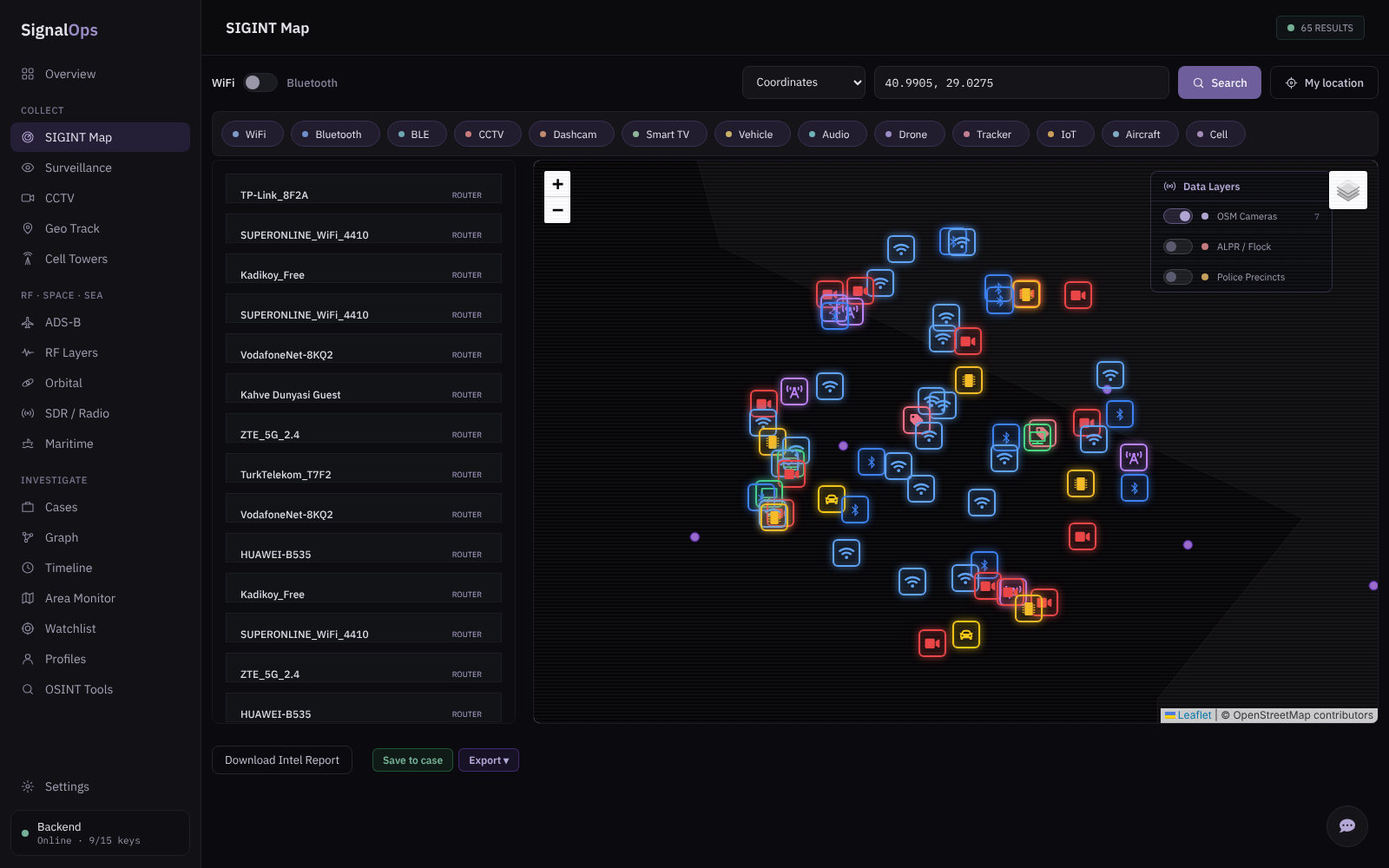Enable the ALPR / Flock layer
The image size is (1389, 868).
1178,247
